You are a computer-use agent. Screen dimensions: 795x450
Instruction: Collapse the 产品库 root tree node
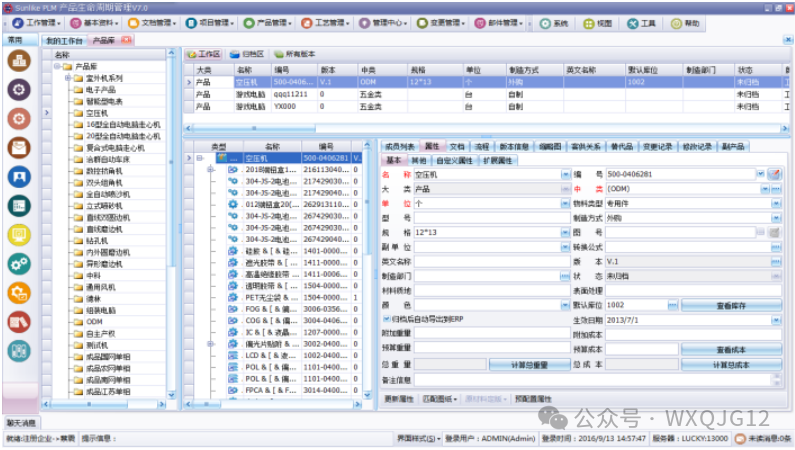click(x=57, y=66)
